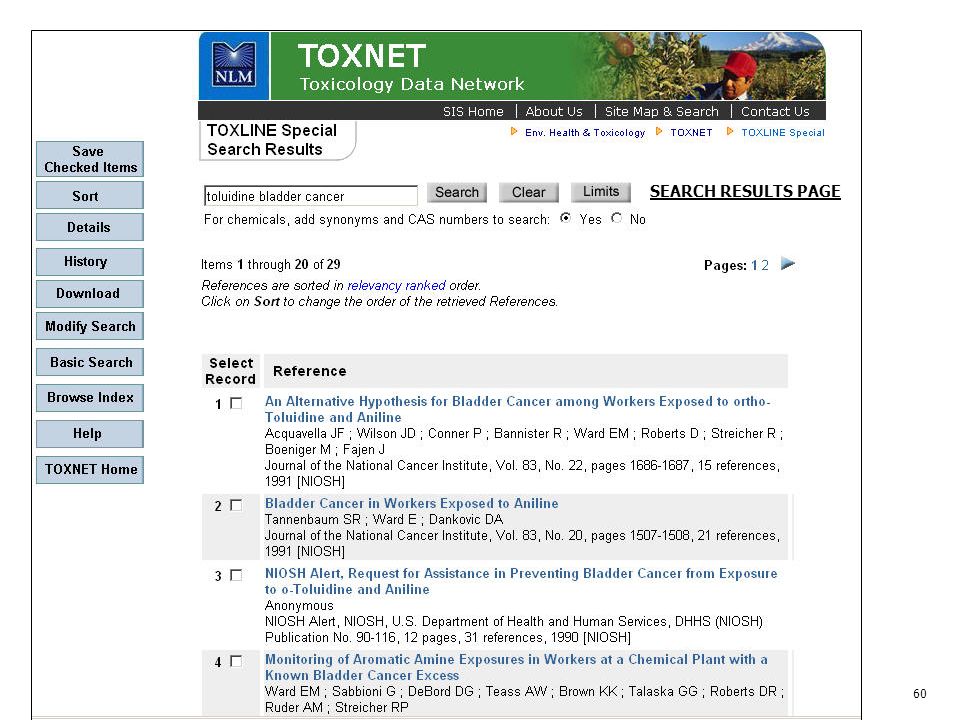Choose No for synonyms and CAS numbers

point(617,218)
